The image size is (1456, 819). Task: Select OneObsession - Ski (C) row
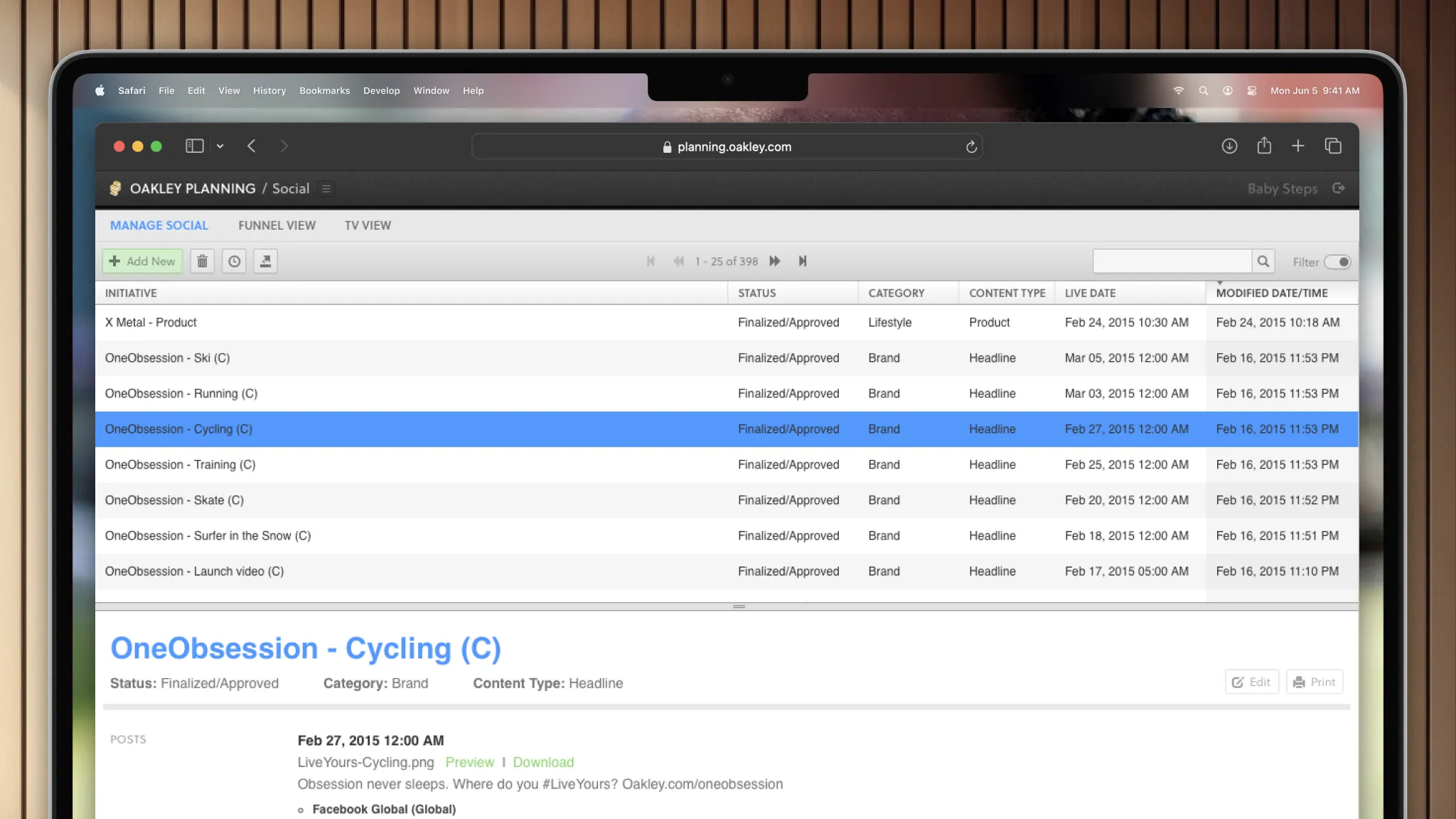(727, 358)
